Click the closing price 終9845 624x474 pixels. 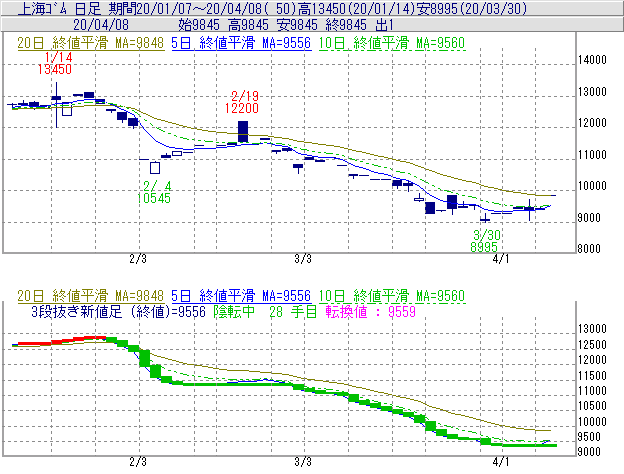pyautogui.click(x=346, y=25)
